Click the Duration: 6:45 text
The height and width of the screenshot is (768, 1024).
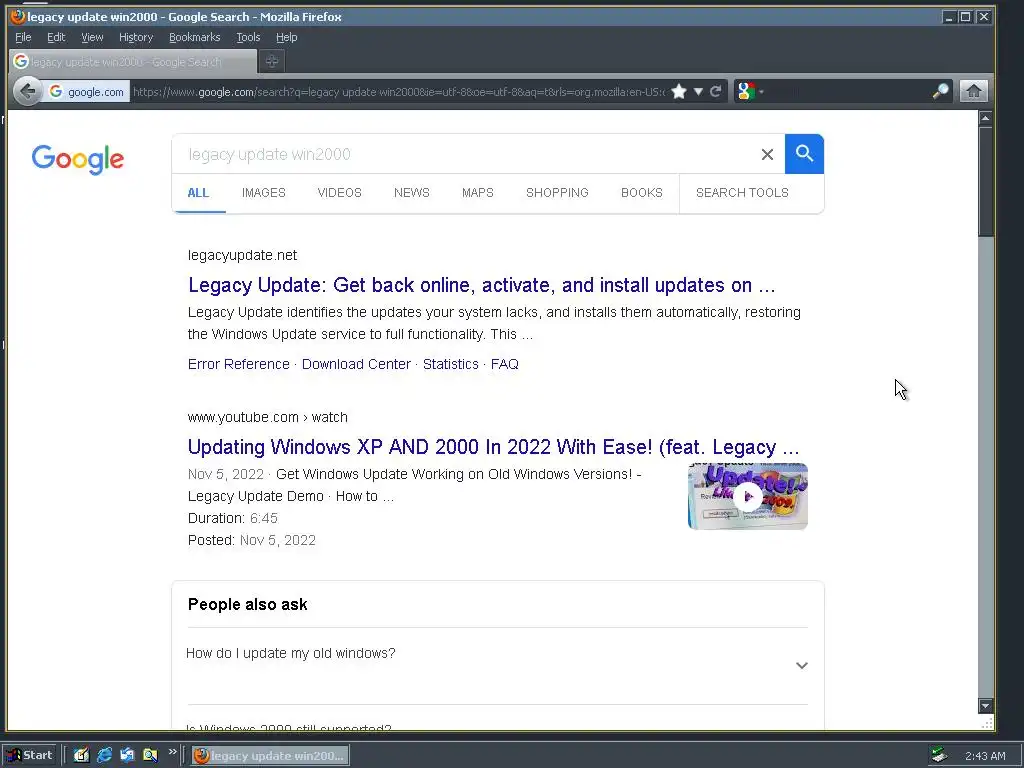click(x=232, y=519)
